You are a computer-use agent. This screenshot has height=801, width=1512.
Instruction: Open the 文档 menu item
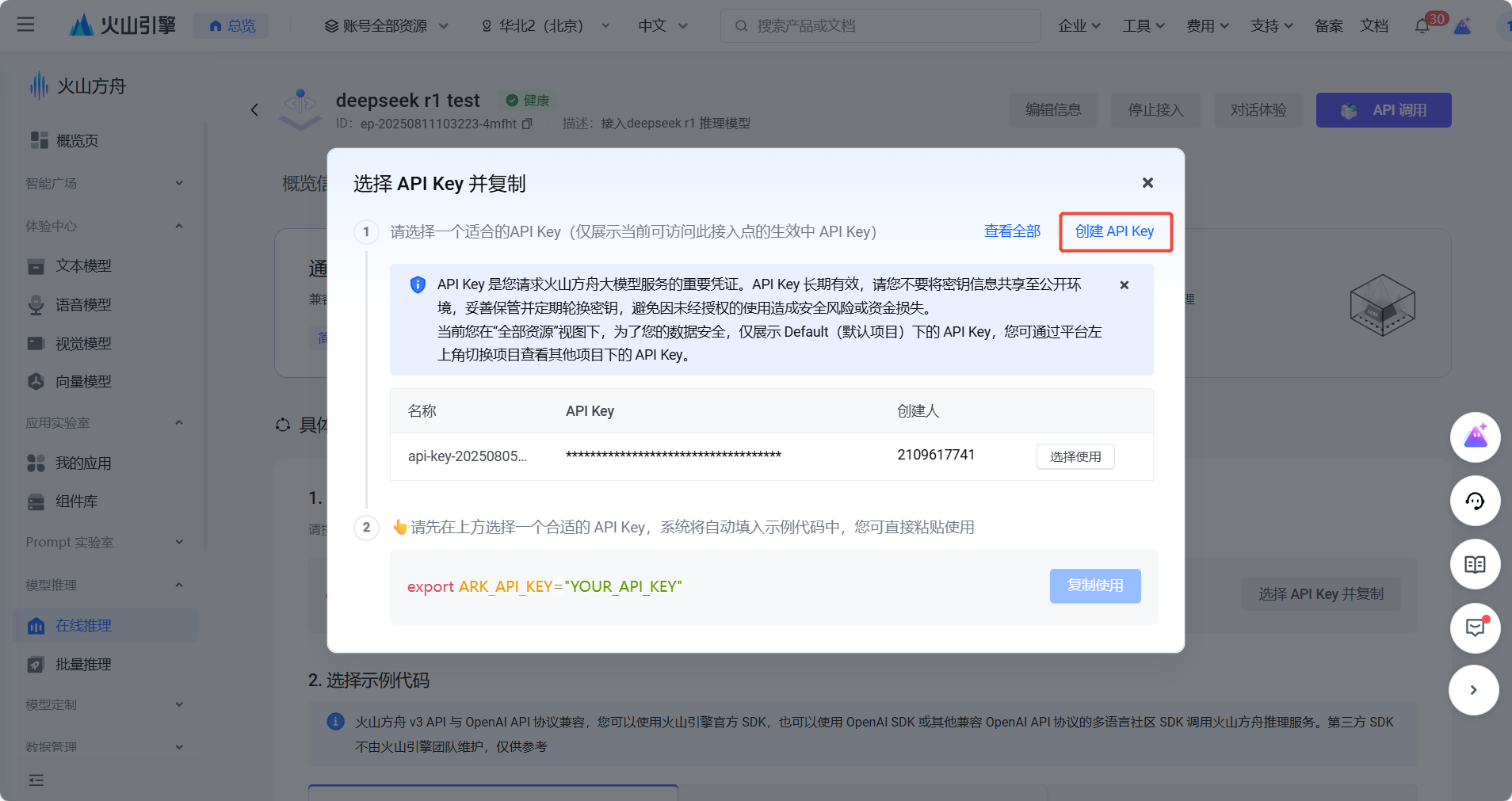point(1374,26)
